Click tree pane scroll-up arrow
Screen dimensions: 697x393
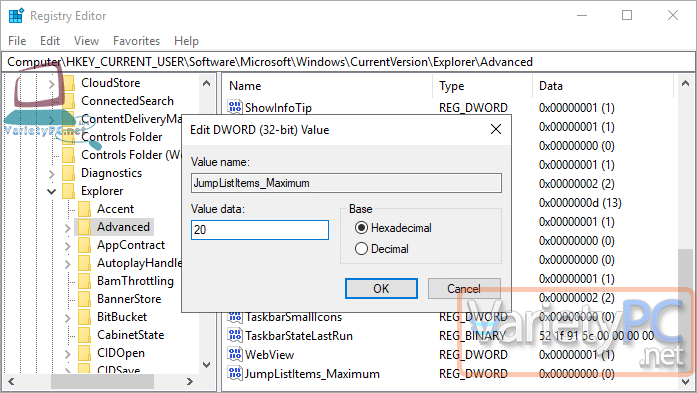(x=206, y=83)
